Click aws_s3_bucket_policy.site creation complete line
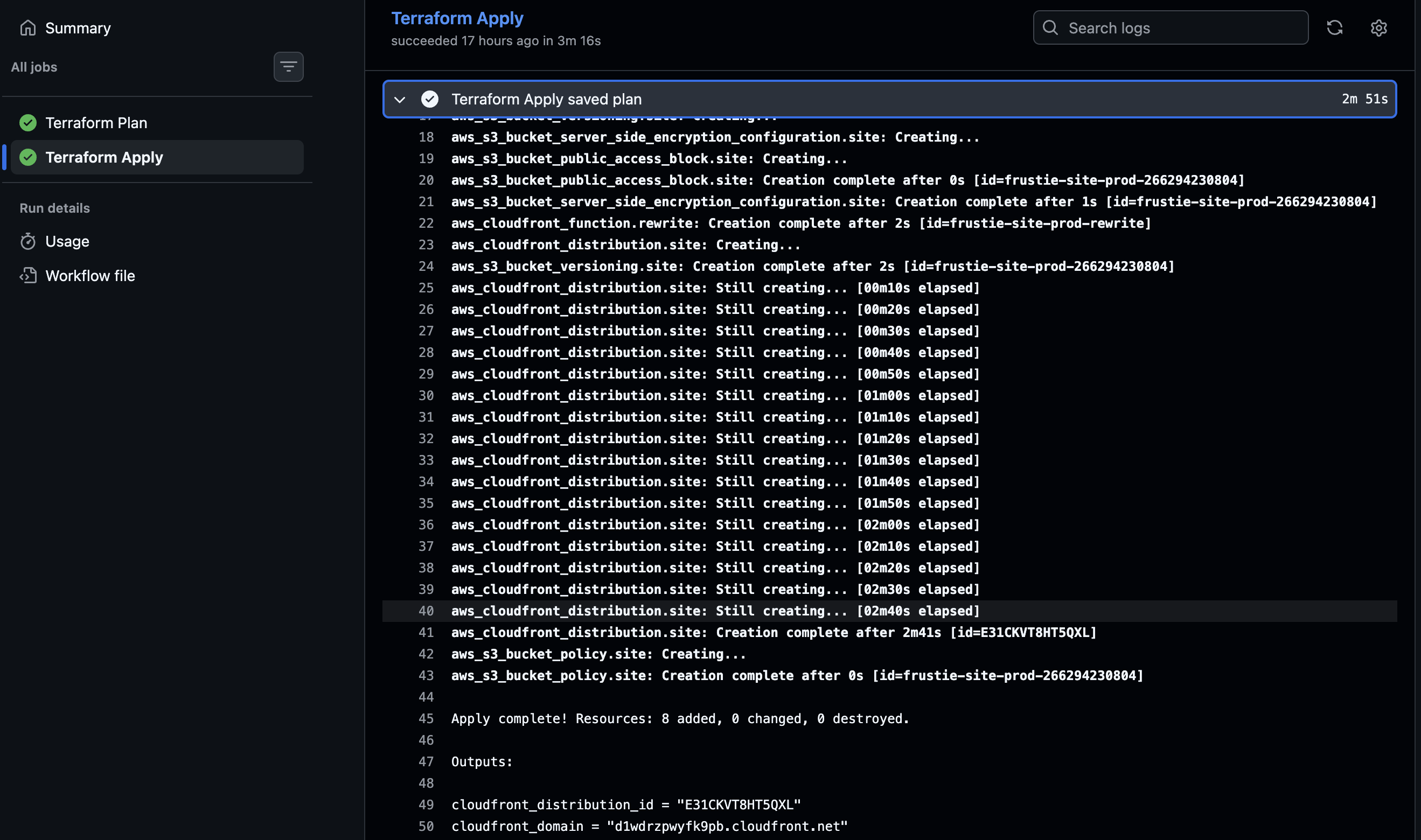The width and height of the screenshot is (1421, 840). click(x=797, y=675)
